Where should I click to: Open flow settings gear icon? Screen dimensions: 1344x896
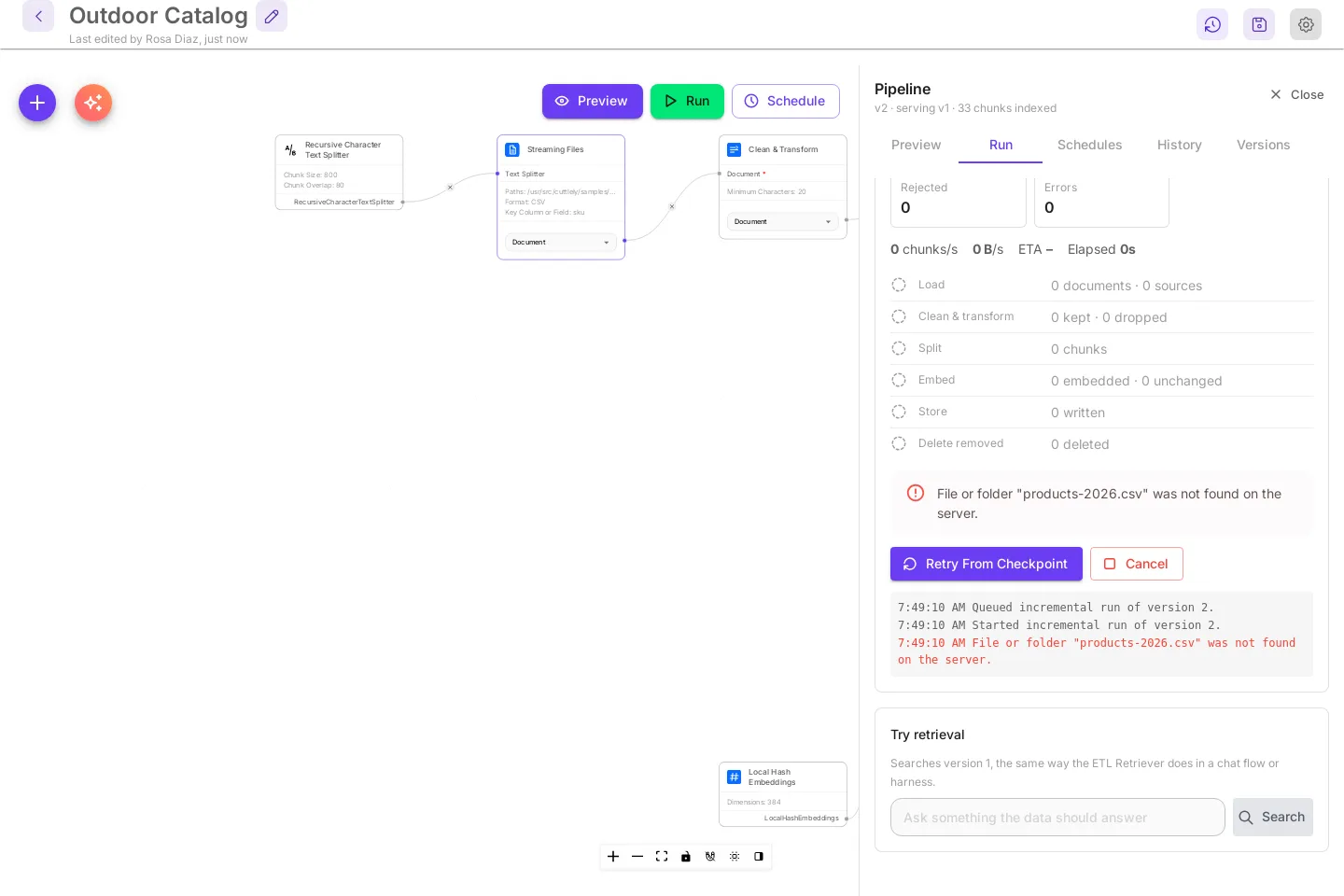tap(1306, 24)
